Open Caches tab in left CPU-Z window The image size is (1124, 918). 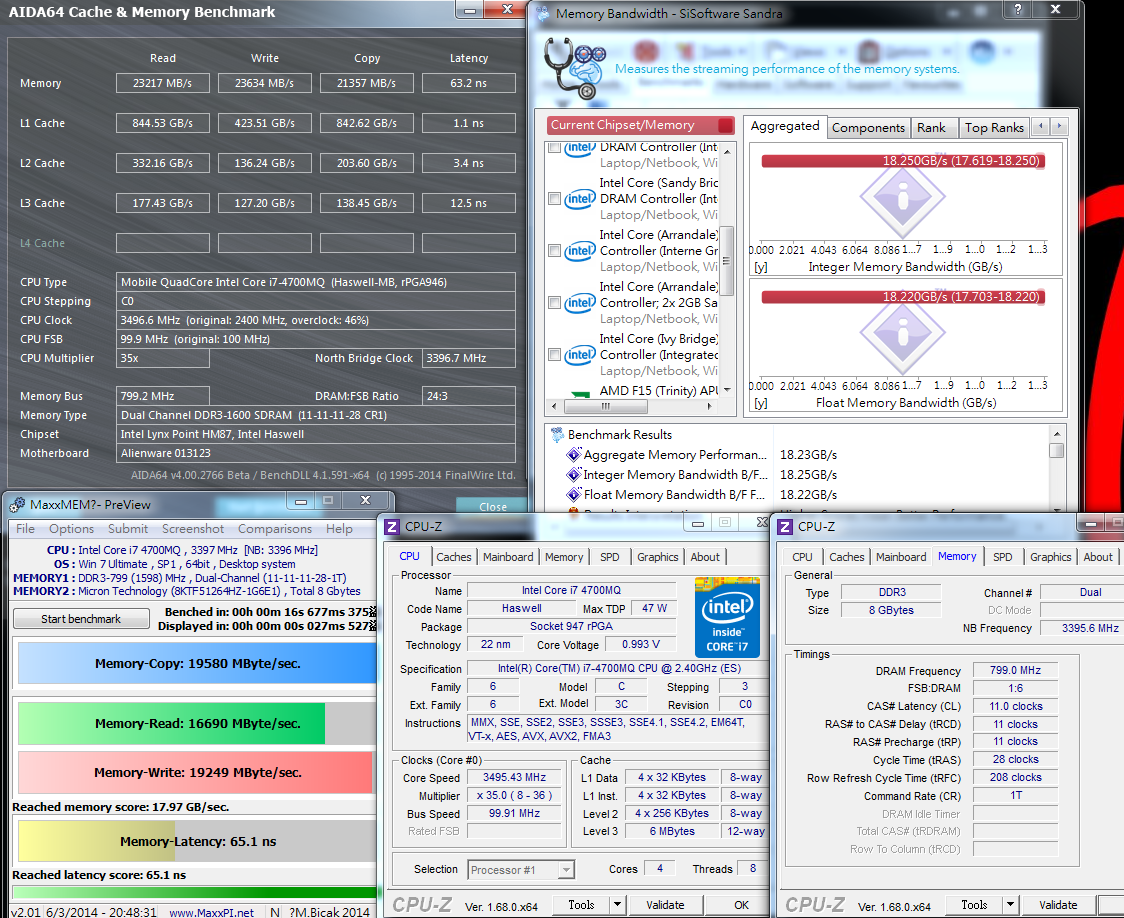click(x=454, y=557)
